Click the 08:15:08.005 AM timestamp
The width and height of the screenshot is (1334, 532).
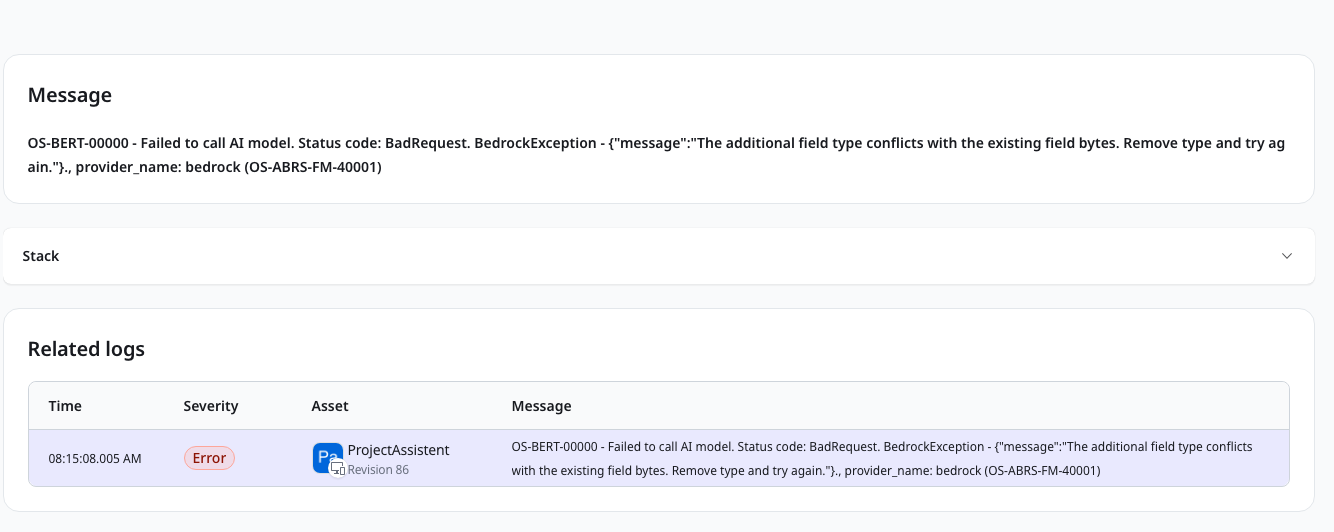95,459
